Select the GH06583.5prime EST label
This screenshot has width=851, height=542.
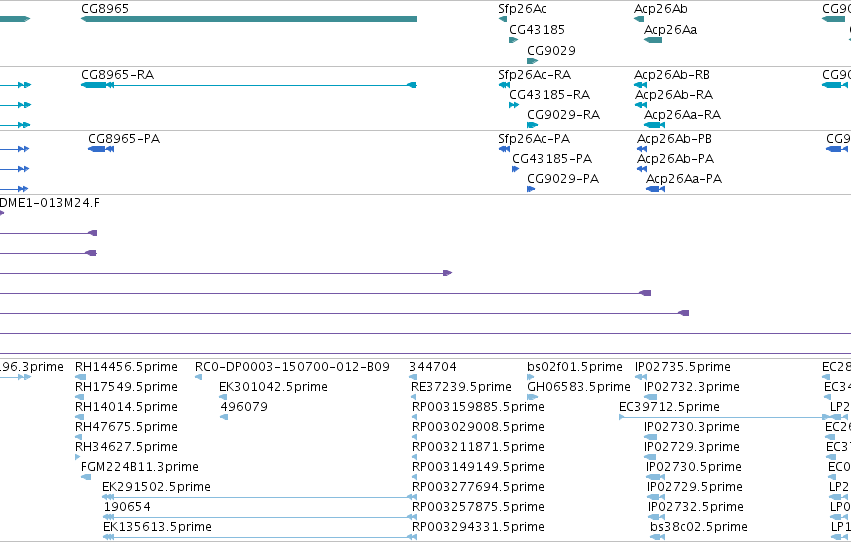click(x=579, y=387)
